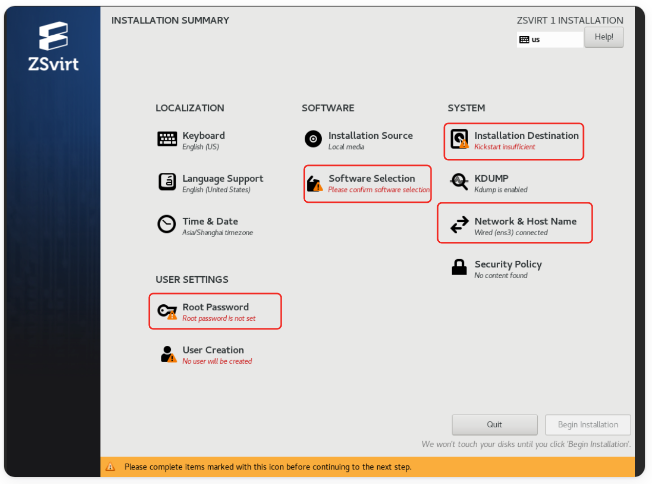Click the Begin Installation button
This screenshot has width=652, height=484.
tap(588, 425)
